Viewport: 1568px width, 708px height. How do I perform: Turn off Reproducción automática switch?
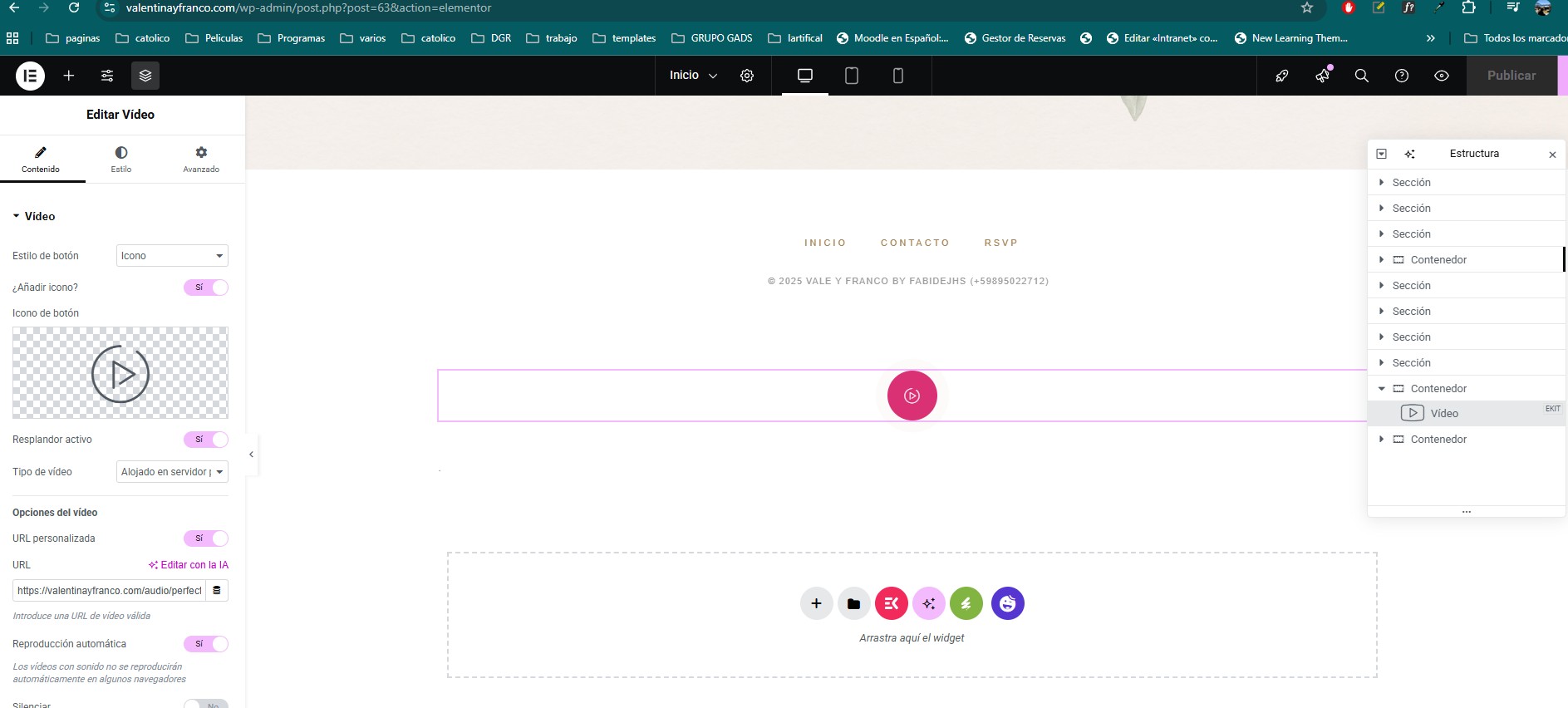point(206,644)
